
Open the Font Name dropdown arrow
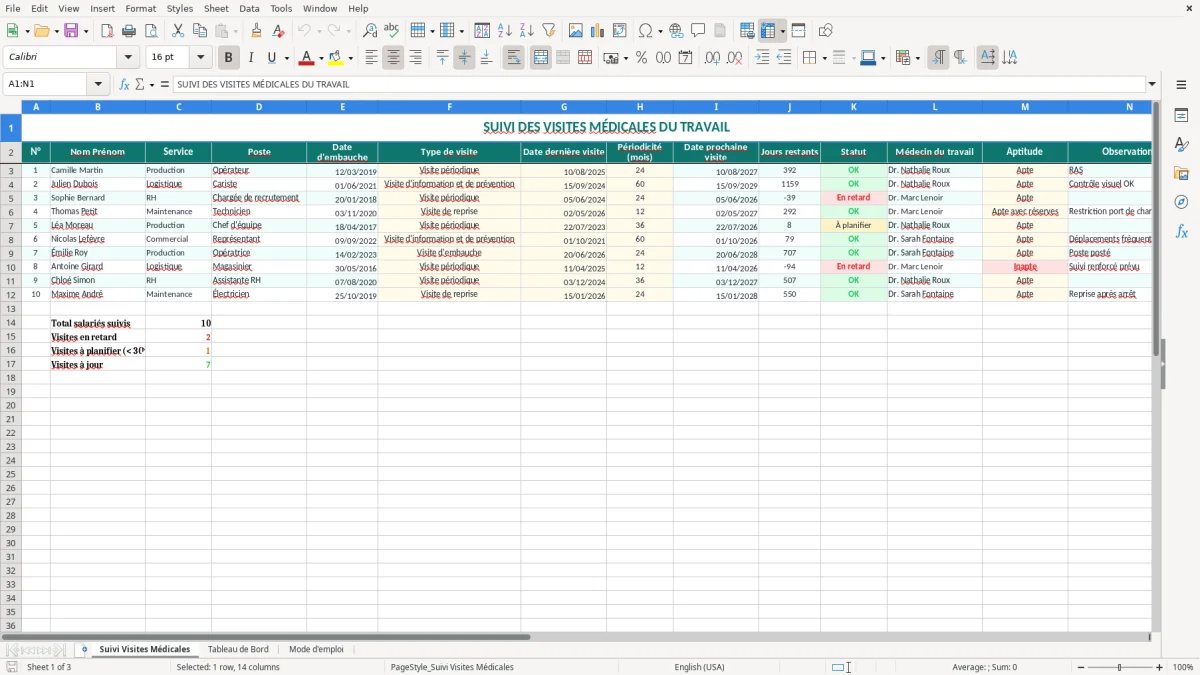(x=128, y=58)
